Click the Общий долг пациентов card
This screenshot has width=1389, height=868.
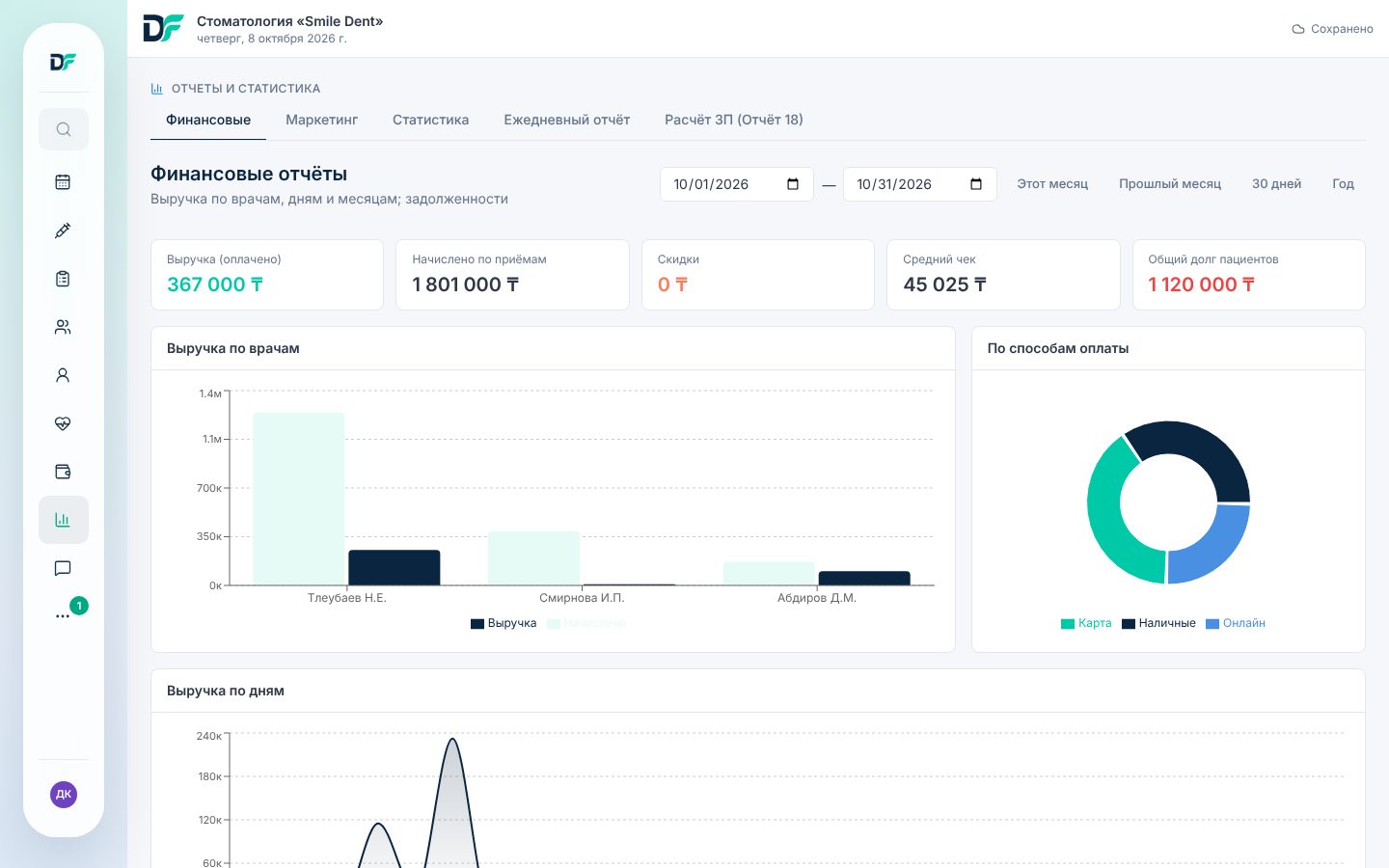click(x=1249, y=275)
